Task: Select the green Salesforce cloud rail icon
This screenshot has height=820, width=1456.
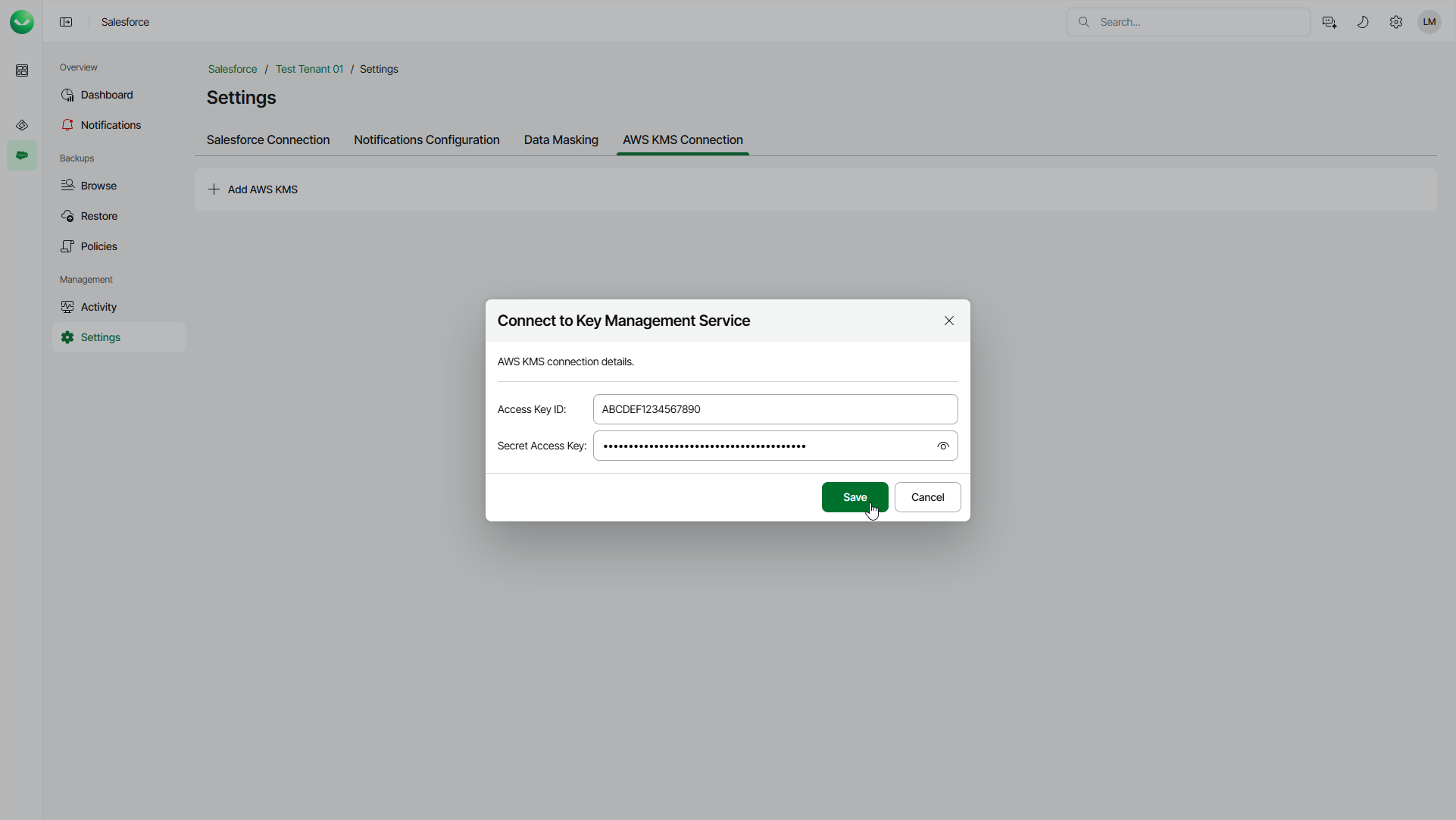Action: [x=22, y=155]
